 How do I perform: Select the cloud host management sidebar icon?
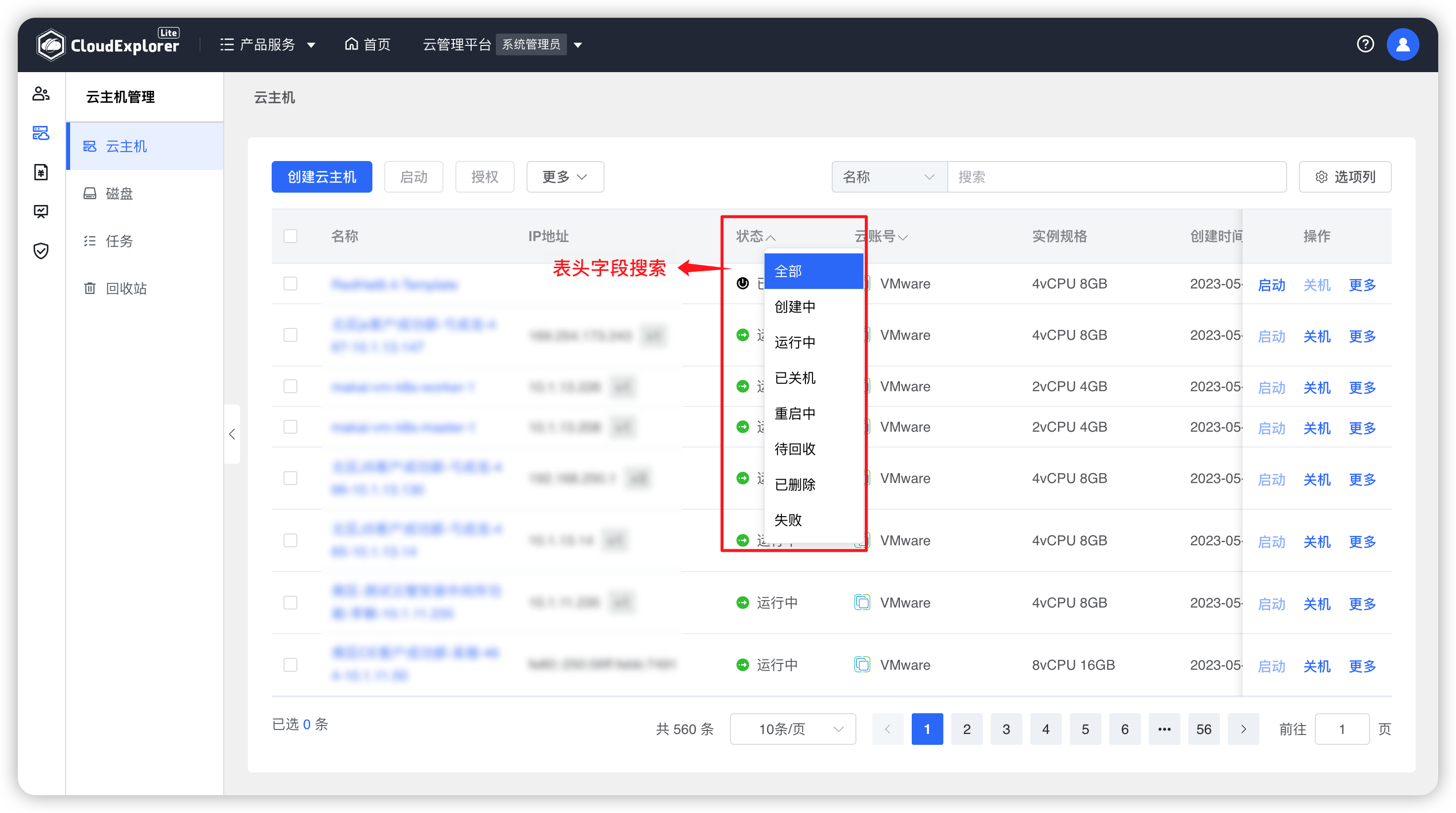coord(40,133)
